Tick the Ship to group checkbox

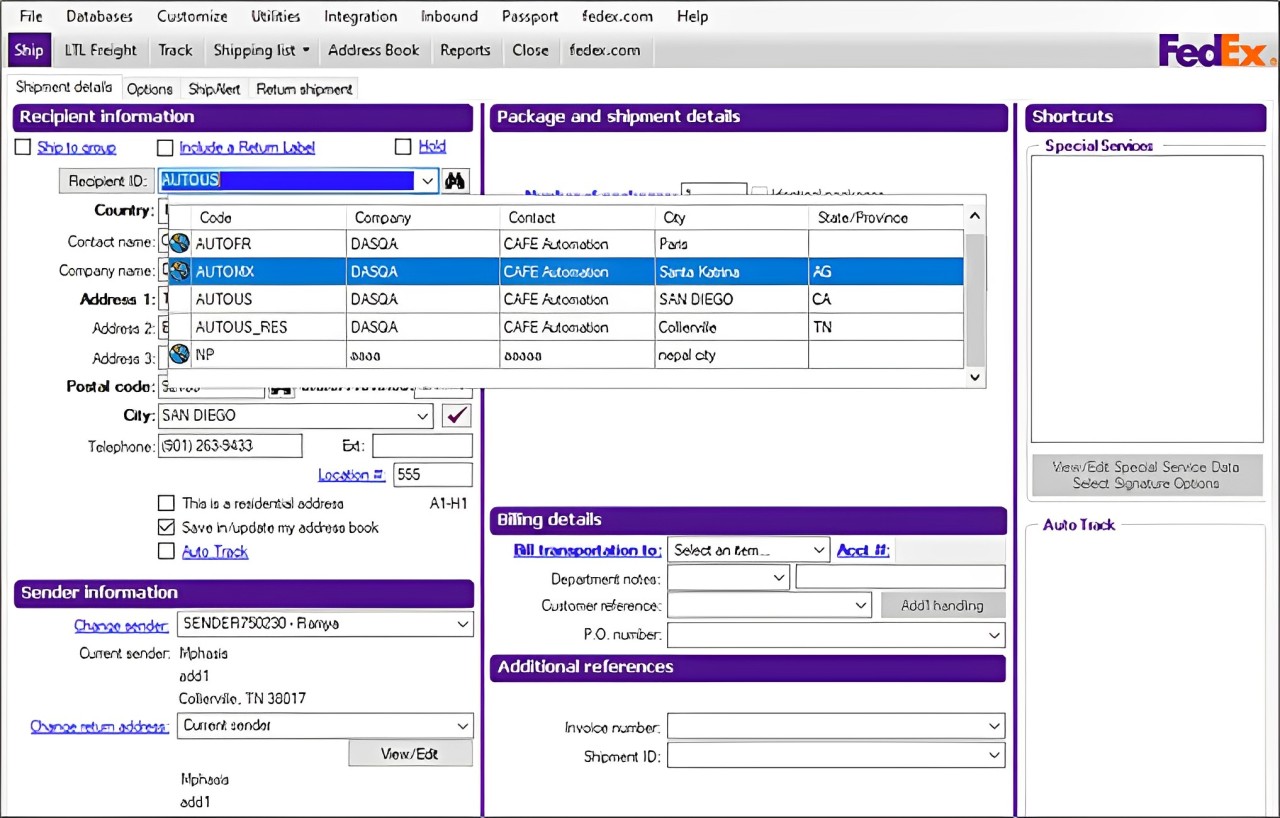(23, 147)
